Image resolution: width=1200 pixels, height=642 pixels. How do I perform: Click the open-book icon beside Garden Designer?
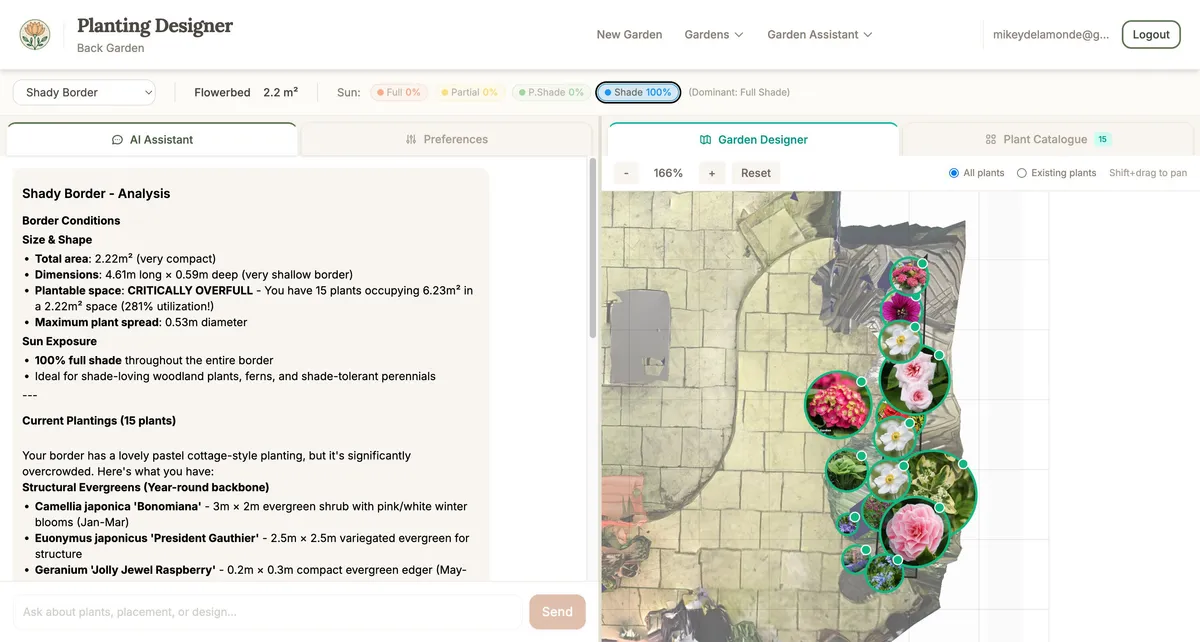[x=708, y=139]
